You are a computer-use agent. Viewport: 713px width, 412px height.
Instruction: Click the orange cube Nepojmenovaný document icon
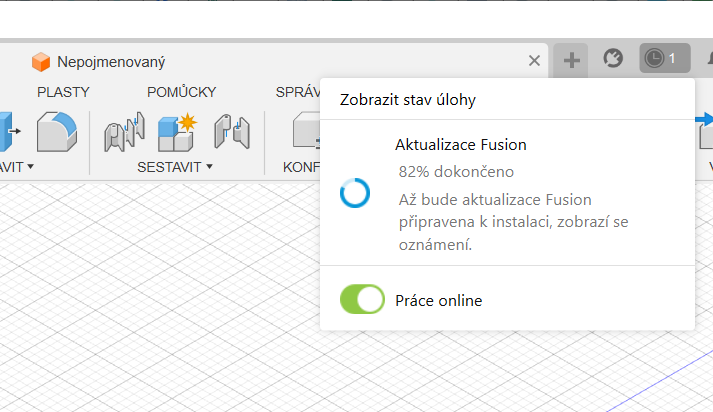tap(40, 62)
